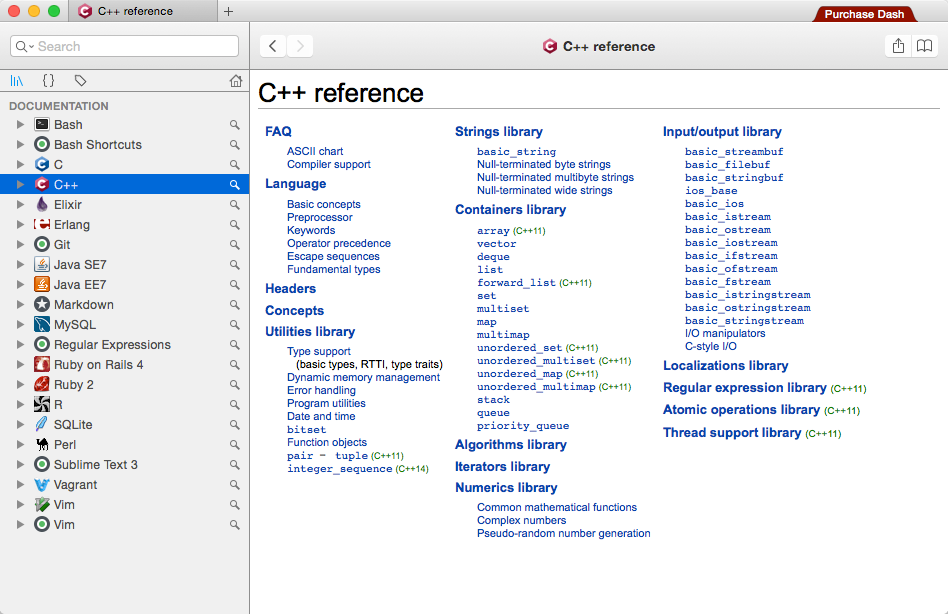The height and width of the screenshot is (614, 948).
Task: Open the bookmarks book icon
Action: click(924, 46)
